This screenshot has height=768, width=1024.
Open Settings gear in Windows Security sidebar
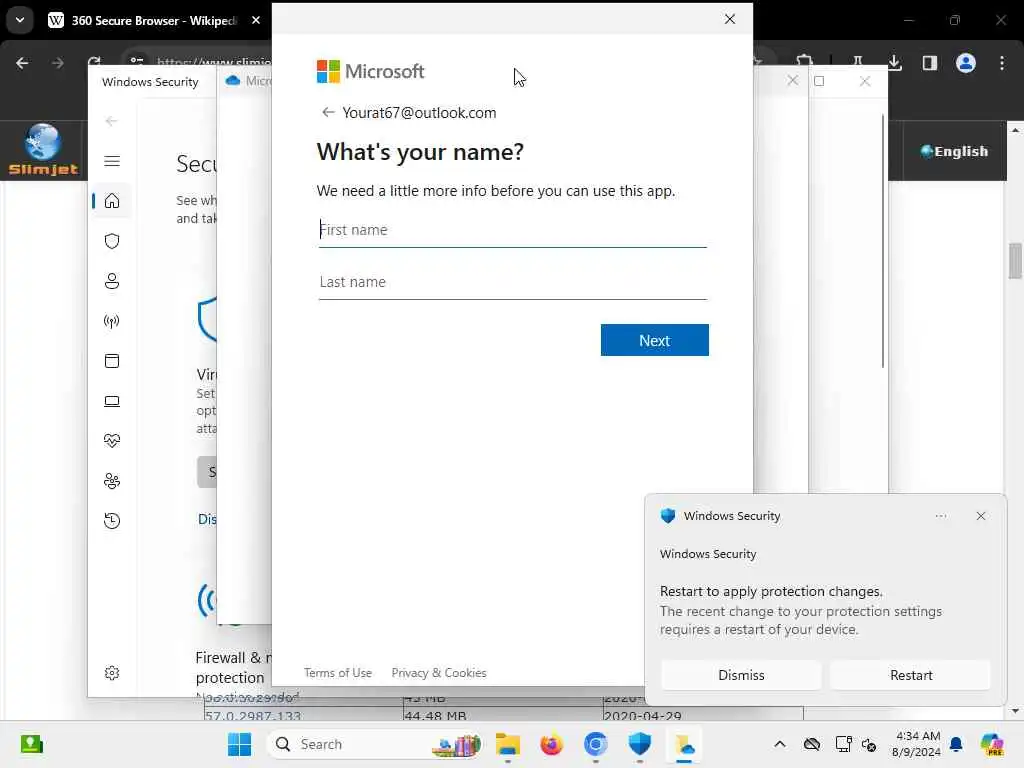[112, 673]
